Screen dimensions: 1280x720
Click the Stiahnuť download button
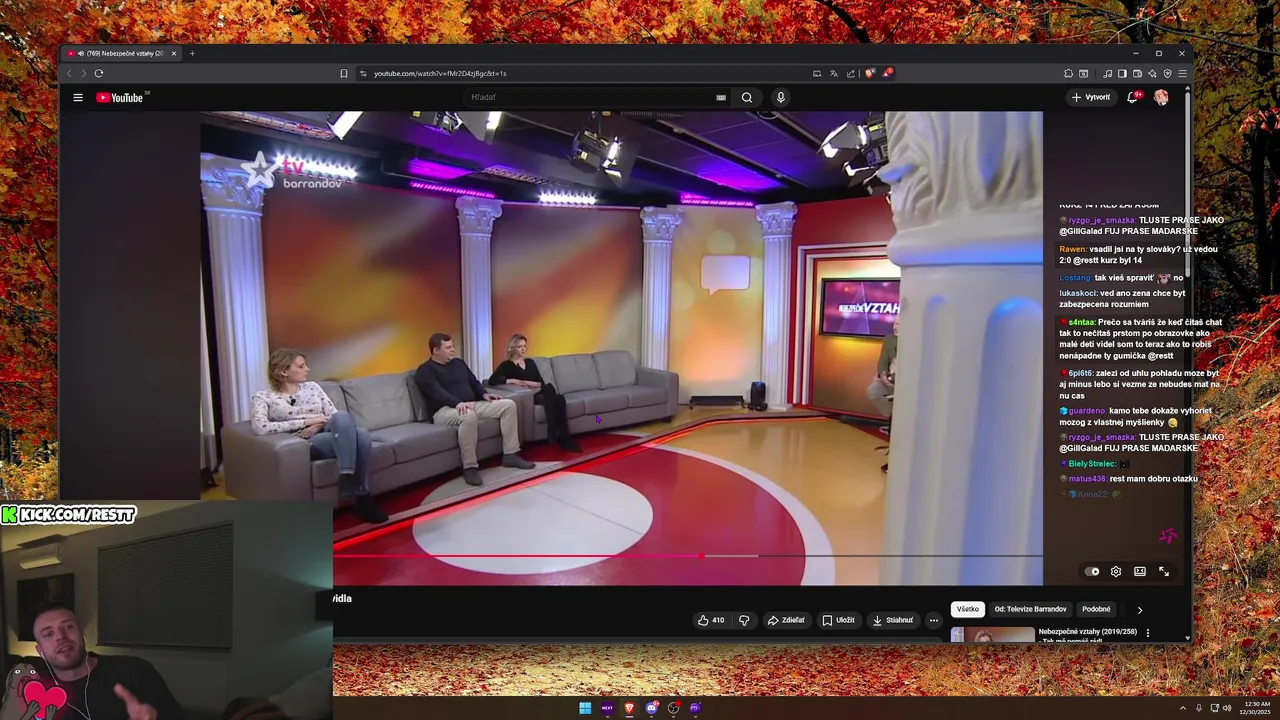click(893, 620)
